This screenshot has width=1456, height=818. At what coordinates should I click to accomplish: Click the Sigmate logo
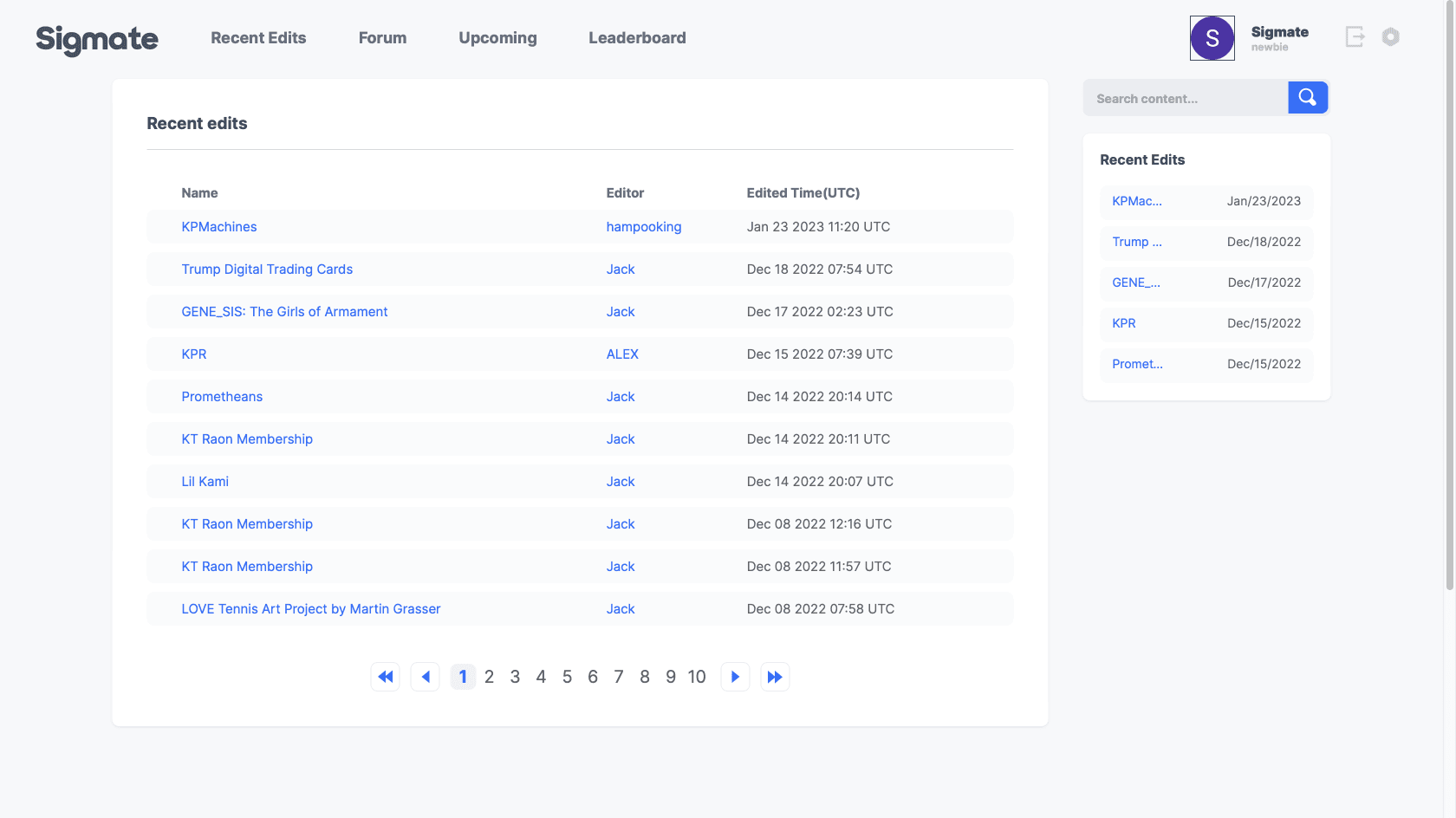pyautogui.click(x=97, y=39)
